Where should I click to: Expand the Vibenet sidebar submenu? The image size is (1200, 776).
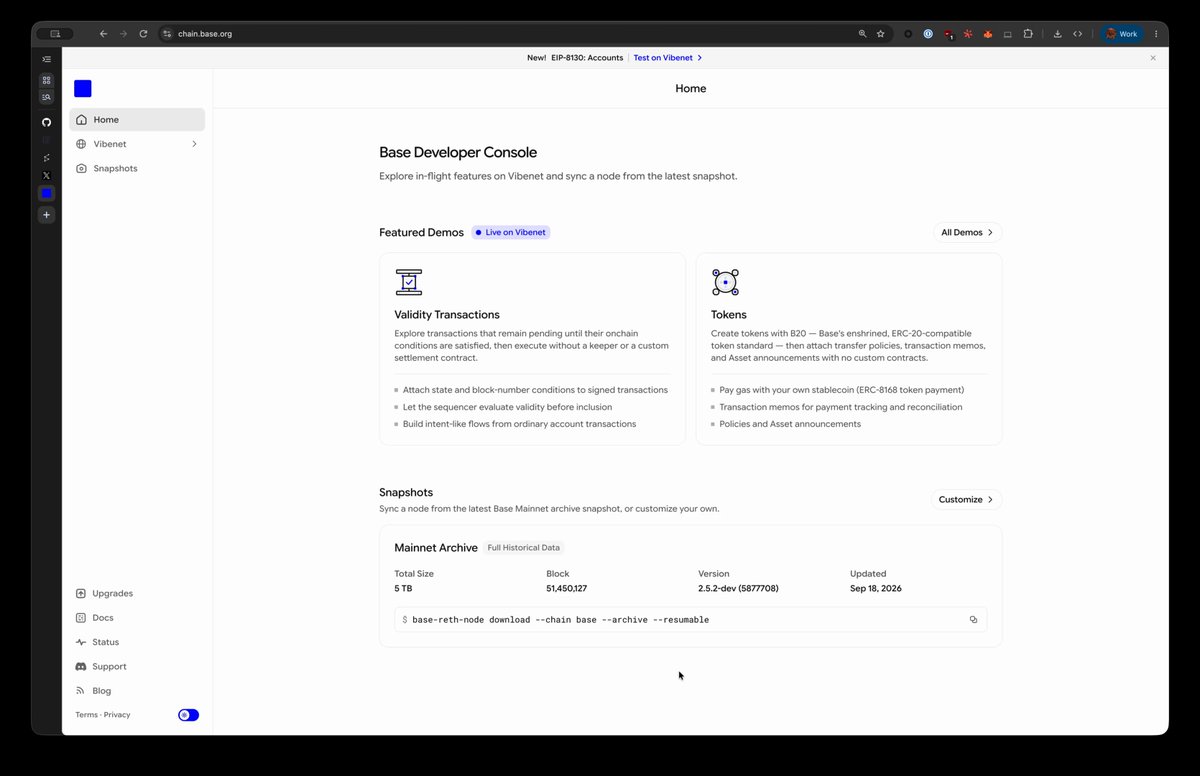194,144
